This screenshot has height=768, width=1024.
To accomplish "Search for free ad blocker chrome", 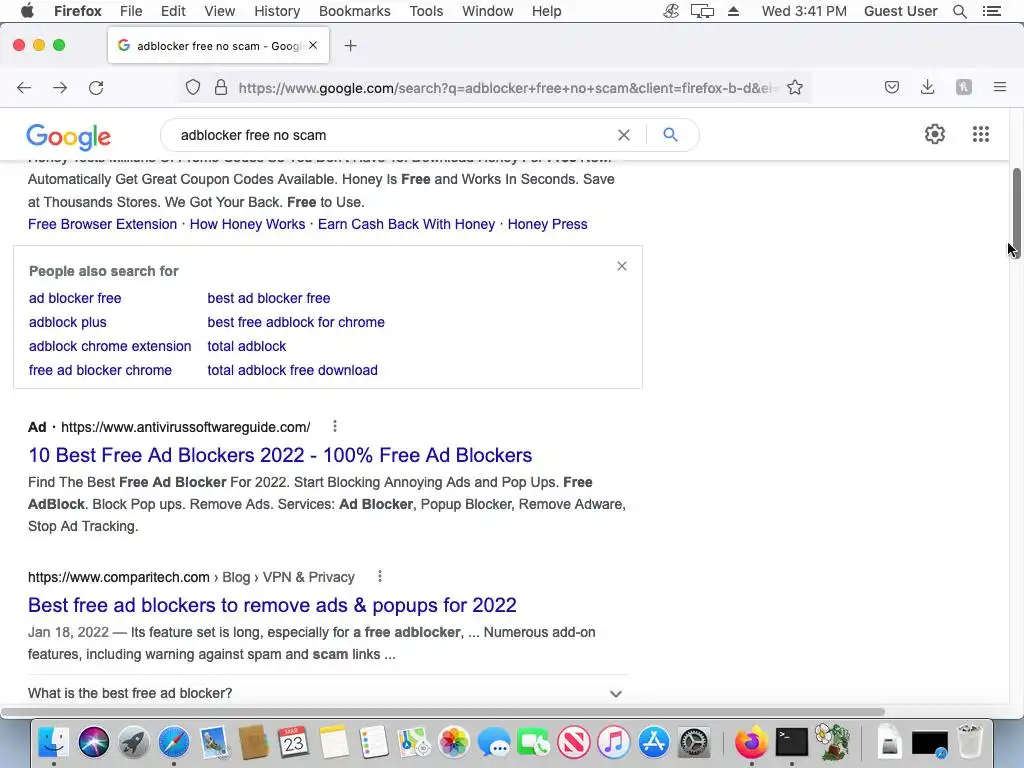I will click(100, 370).
